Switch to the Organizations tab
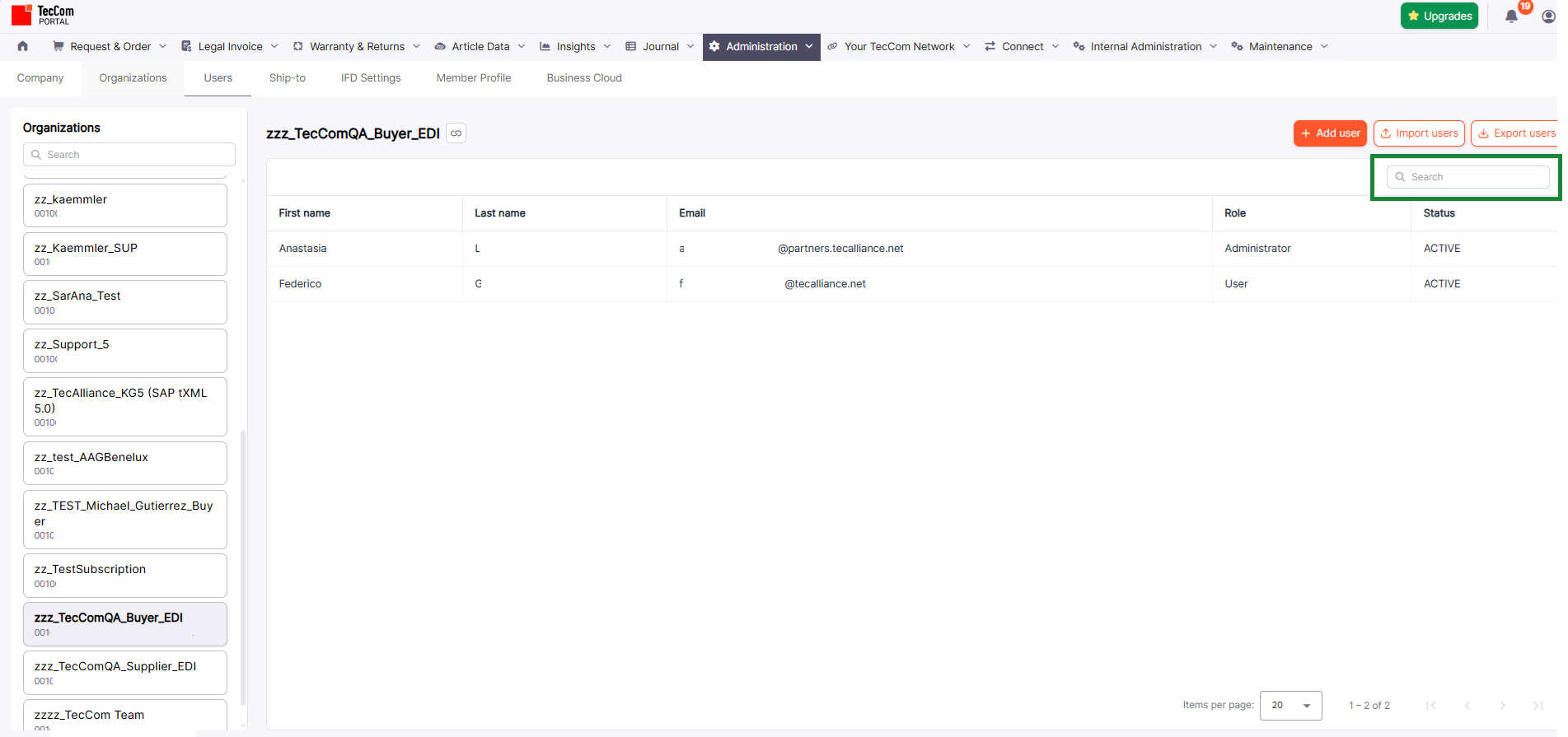 tap(133, 78)
